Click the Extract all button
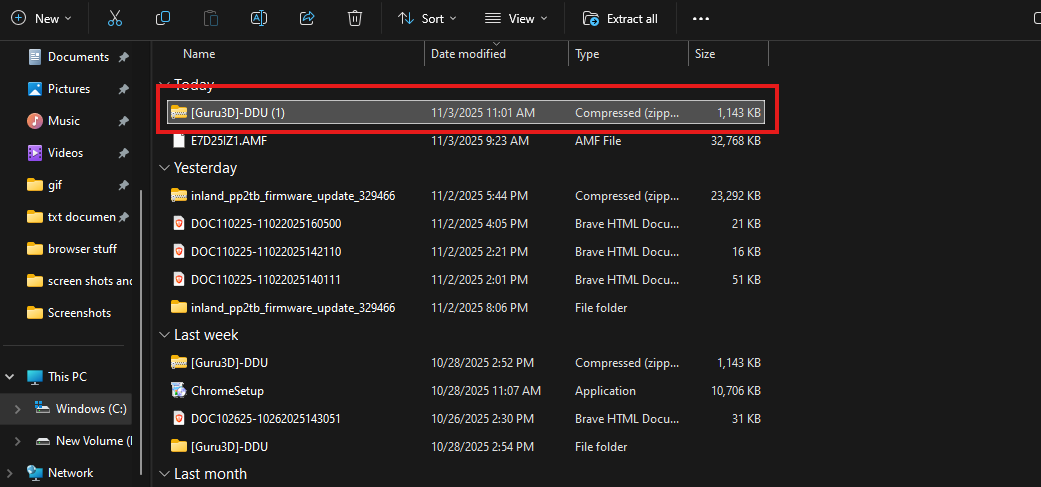 (x=620, y=19)
